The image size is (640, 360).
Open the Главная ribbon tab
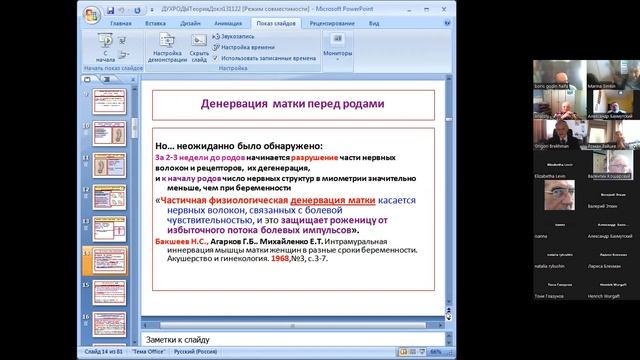(x=121, y=23)
